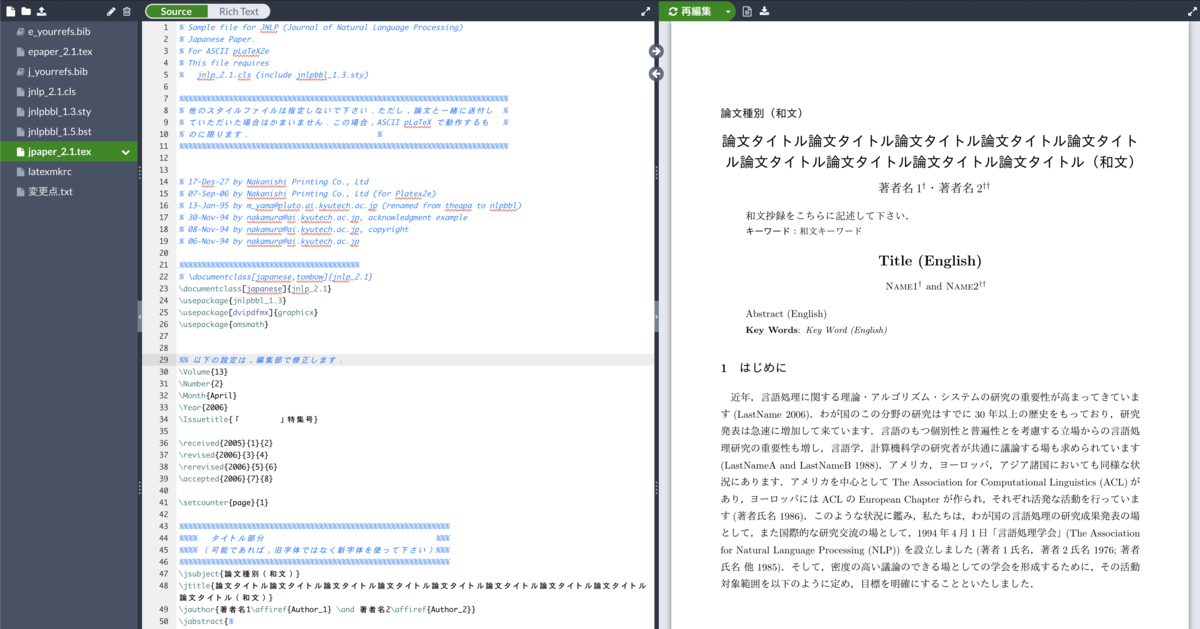Click the file icon beside latexmkrc
The height and width of the screenshot is (629, 1200).
pyautogui.click(x=19, y=172)
